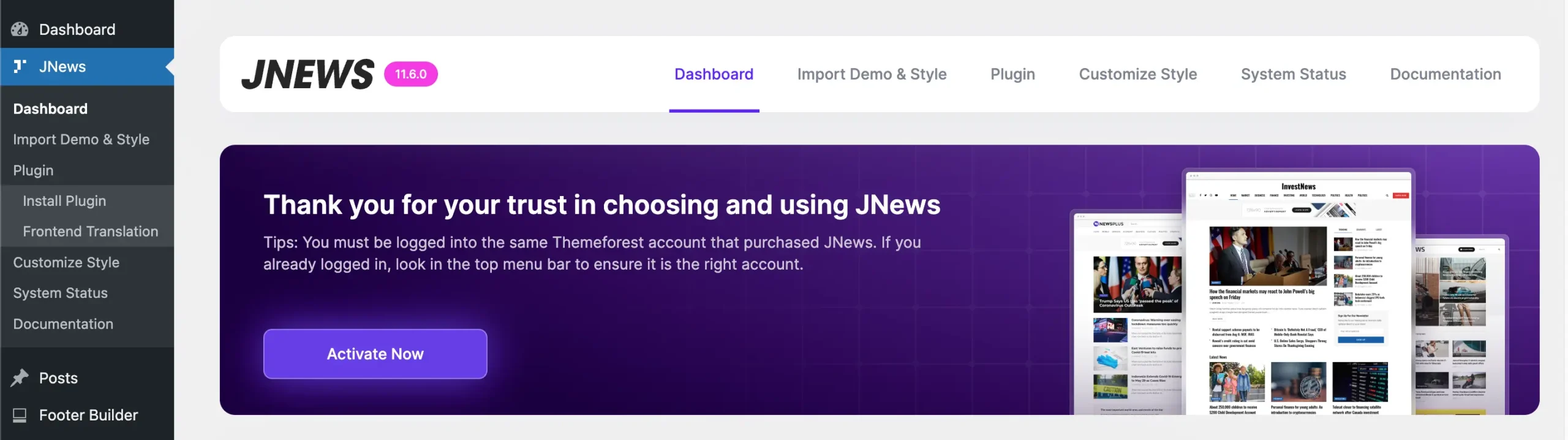Viewport: 1568px width, 440px height.
Task: Switch to the Import Demo & Style tab
Action: point(871,74)
